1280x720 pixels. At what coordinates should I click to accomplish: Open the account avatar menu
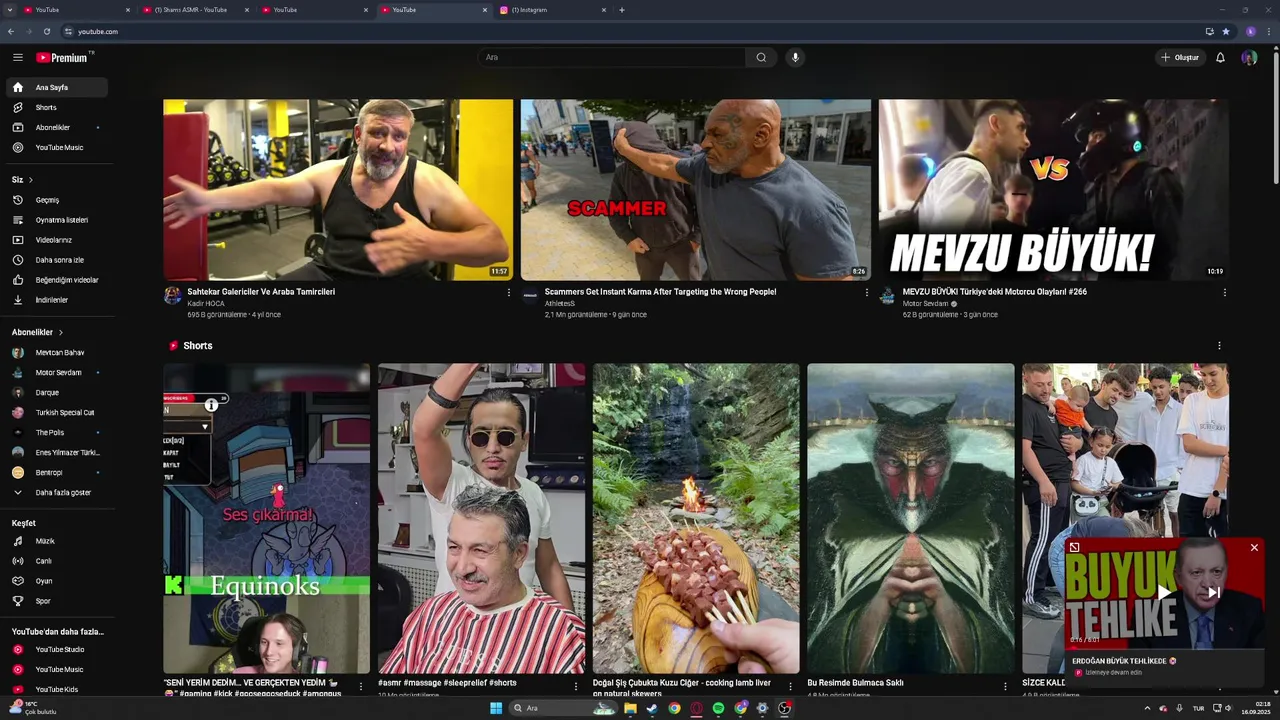tap(1249, 57)
